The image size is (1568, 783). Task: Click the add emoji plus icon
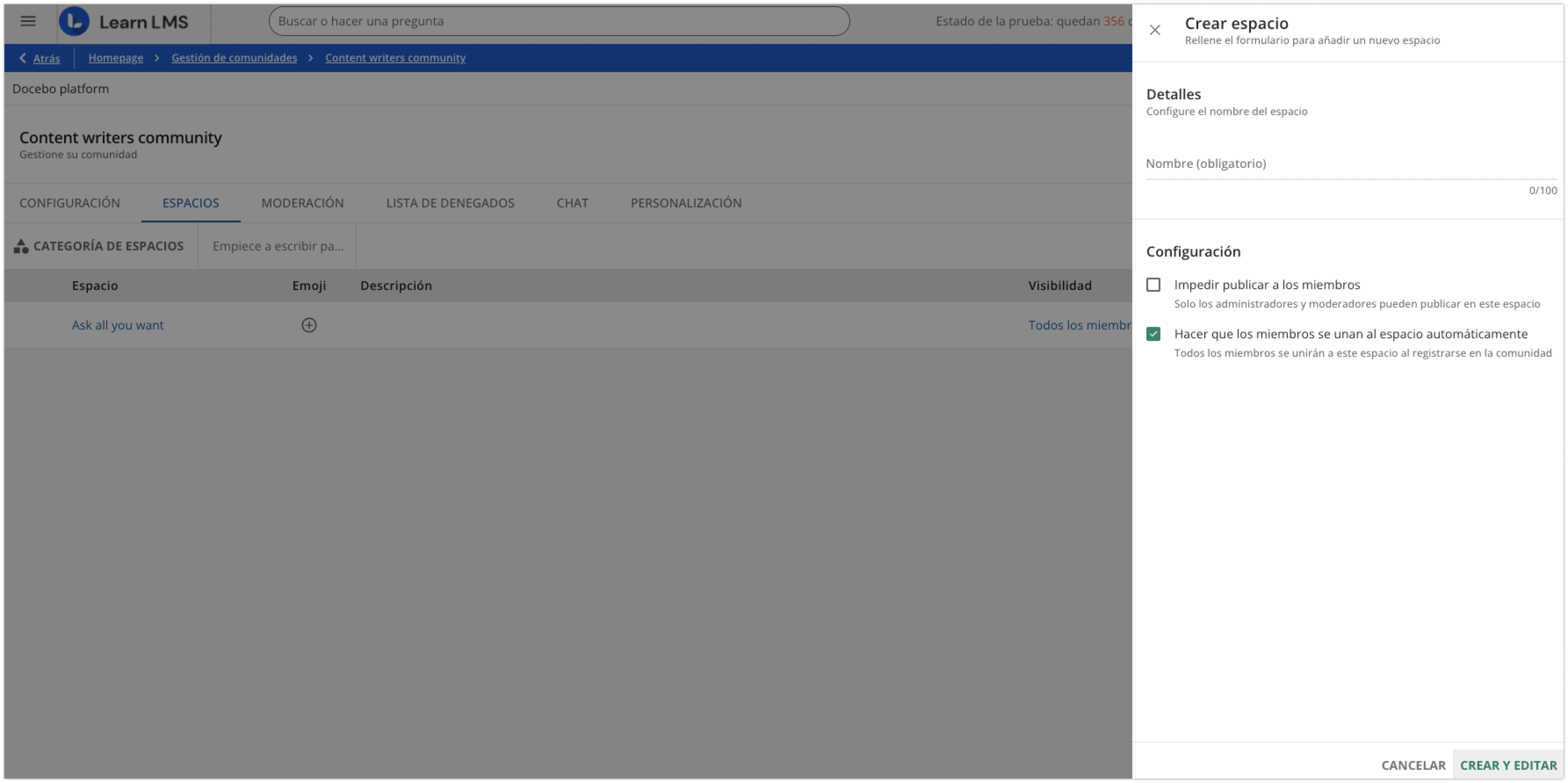click(x=309, y=325)
